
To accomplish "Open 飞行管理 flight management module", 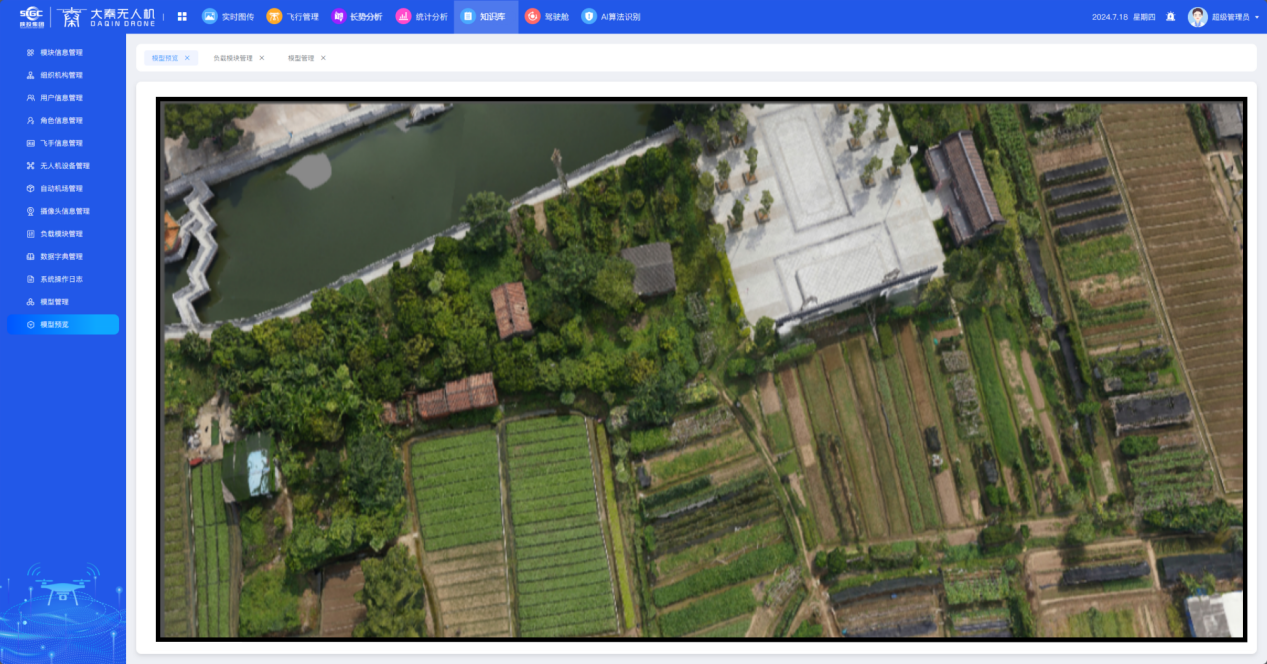I will point(292,17).
